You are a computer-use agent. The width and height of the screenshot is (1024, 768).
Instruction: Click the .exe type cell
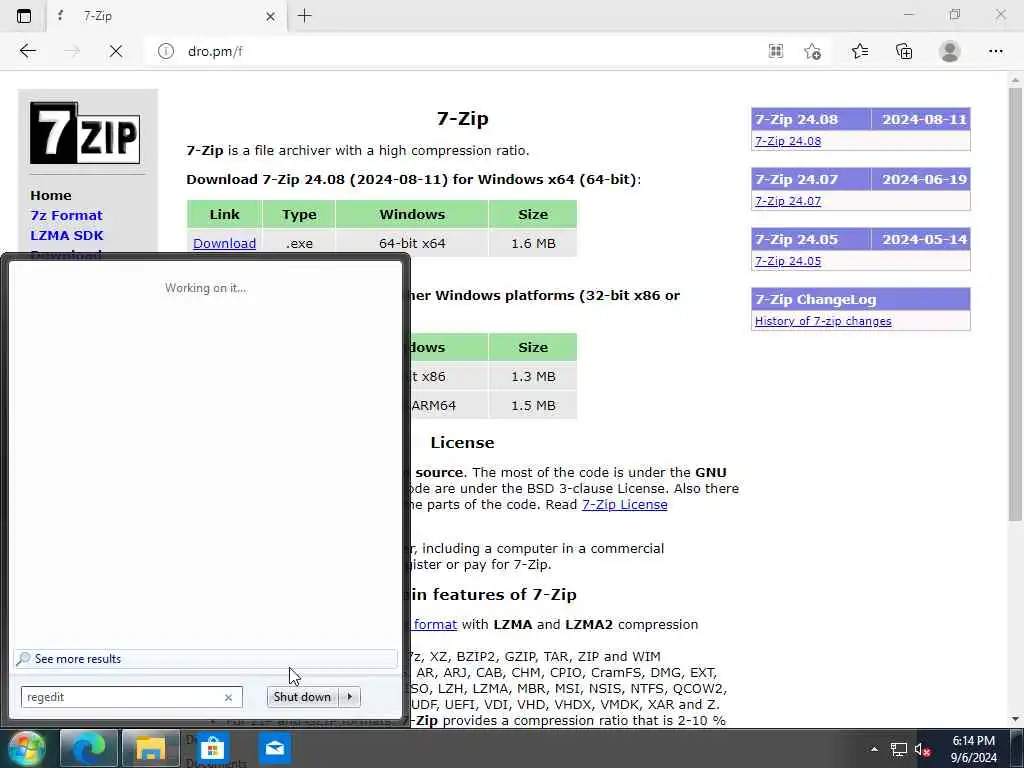[x=299, y=244]
